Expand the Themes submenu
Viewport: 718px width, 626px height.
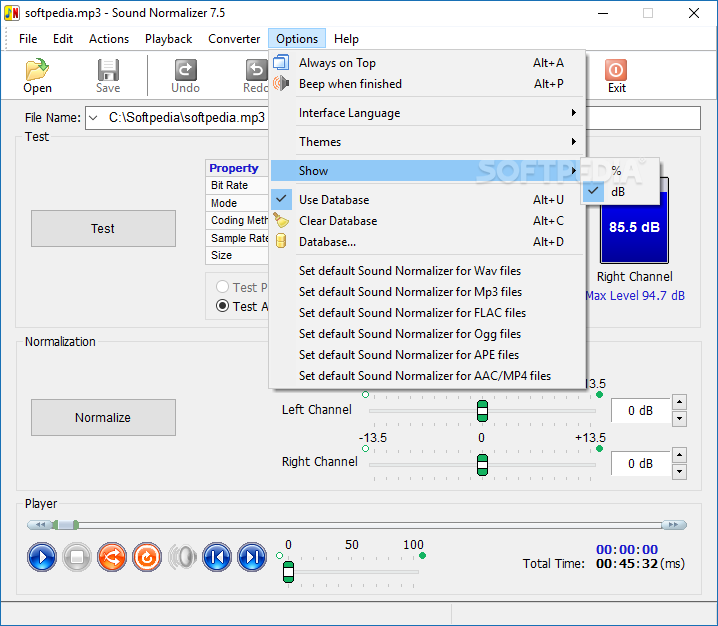pyautogui.click(x=427, y=142)
